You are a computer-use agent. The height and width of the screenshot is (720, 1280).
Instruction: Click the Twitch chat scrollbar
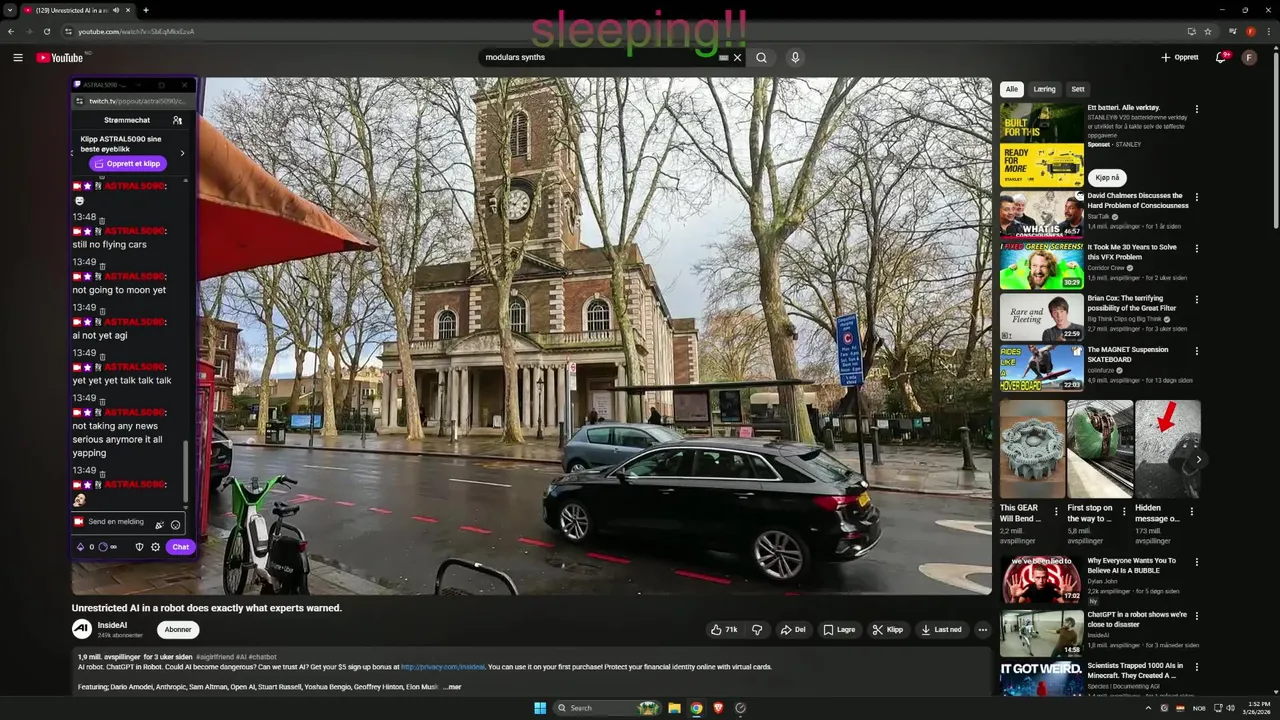click(x=186, y=470)
